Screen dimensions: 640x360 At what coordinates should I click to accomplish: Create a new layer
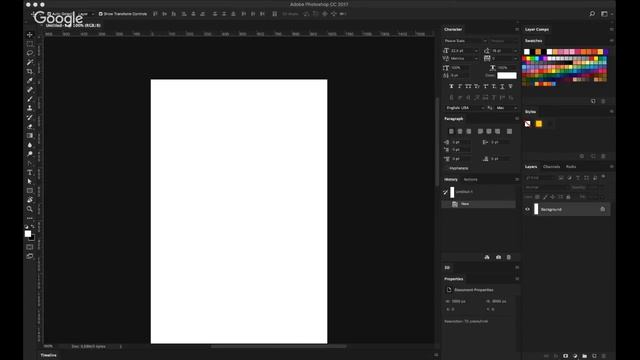(x=594, y=356)
